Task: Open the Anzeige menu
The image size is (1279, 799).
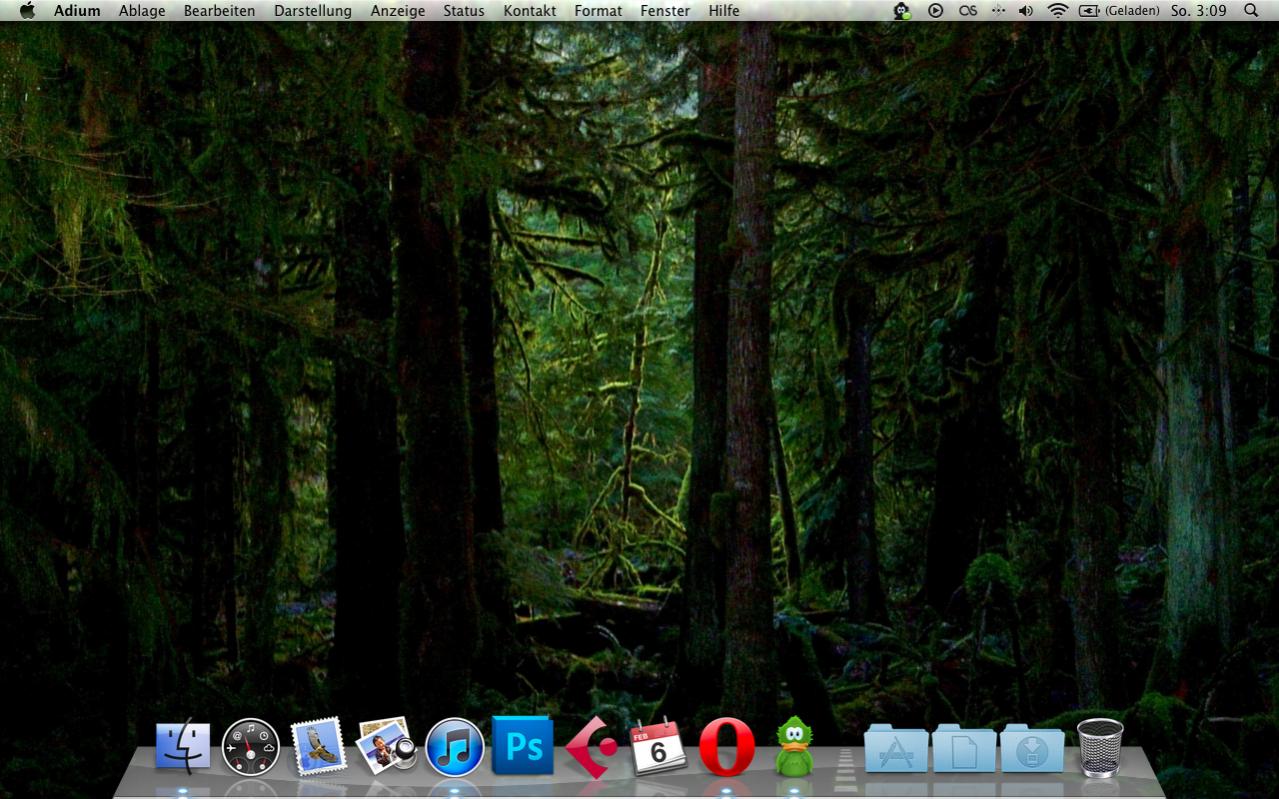Action: pos(397,11)
